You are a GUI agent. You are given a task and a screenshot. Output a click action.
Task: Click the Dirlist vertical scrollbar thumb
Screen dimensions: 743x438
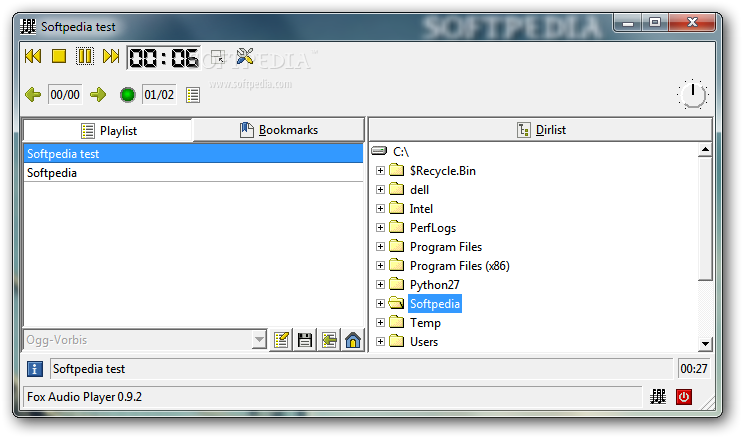(705, 219)
